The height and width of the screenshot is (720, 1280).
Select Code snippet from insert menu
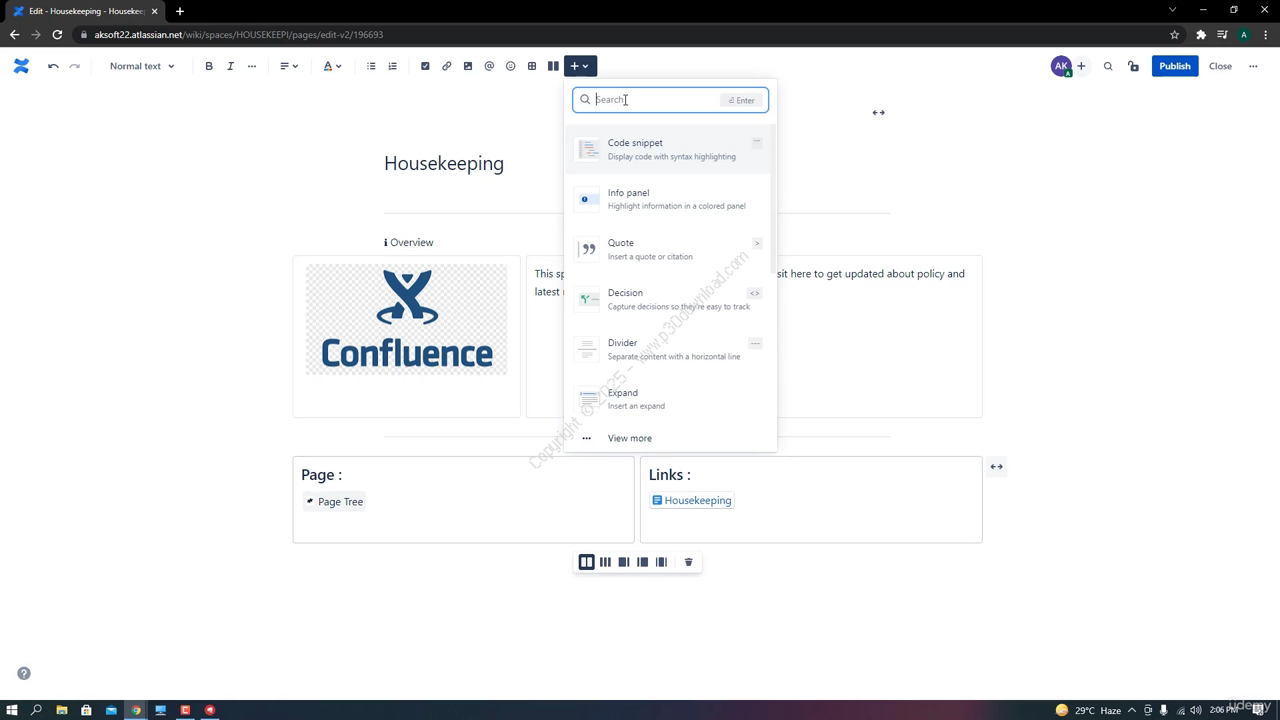click(x=670, y=149)
